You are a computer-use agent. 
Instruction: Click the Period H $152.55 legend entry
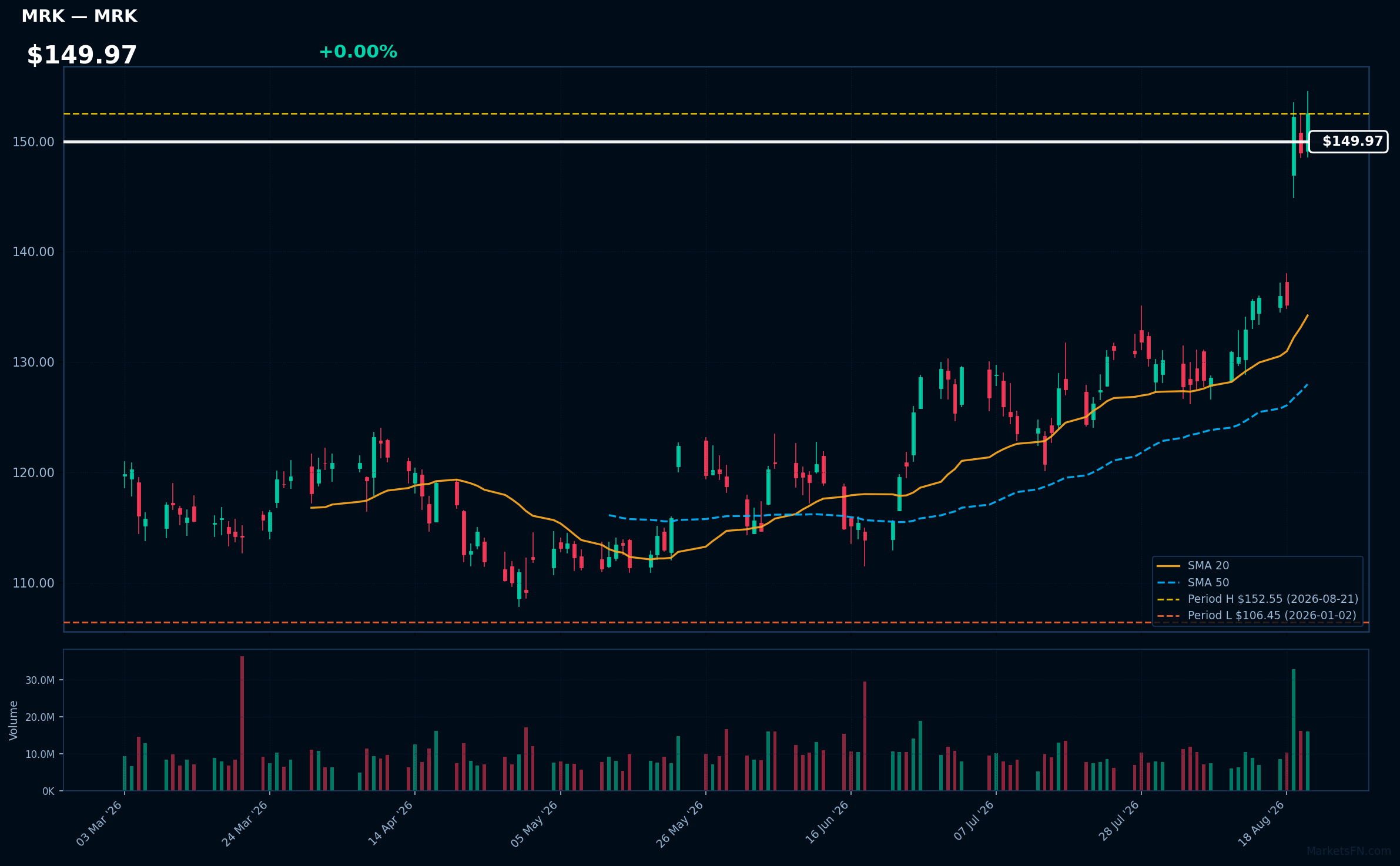1258,599
